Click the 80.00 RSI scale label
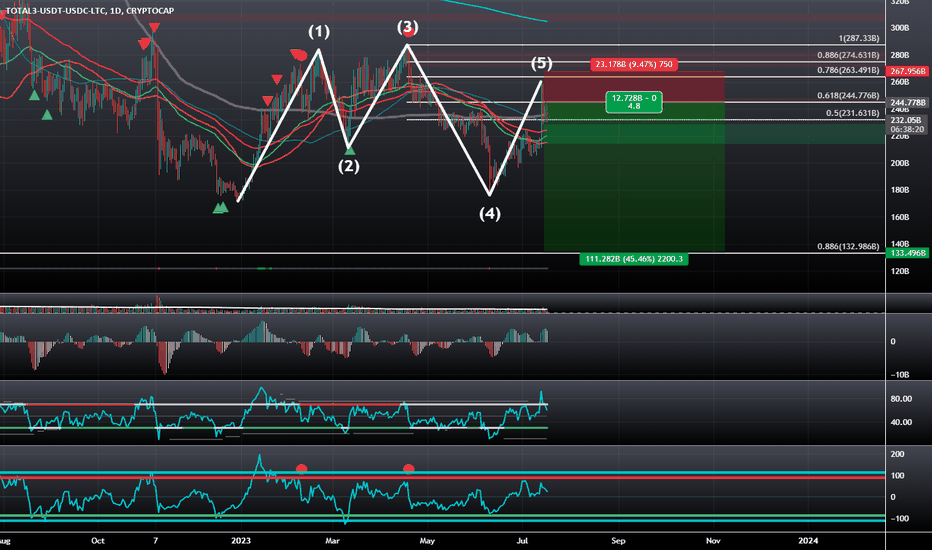Image resolution: width=932 pixels, height=550 pixels. coord(901,399)
